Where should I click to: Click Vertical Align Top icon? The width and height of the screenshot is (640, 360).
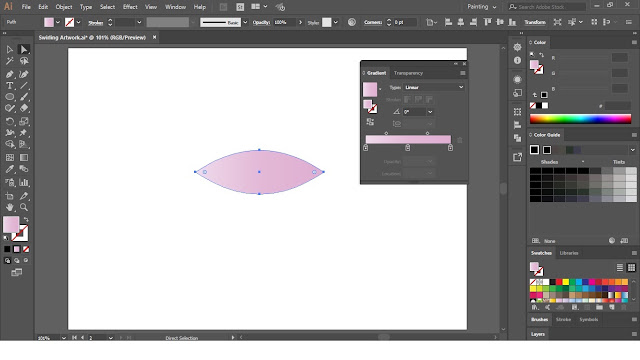pyautogui.click(x=487, y=22)
